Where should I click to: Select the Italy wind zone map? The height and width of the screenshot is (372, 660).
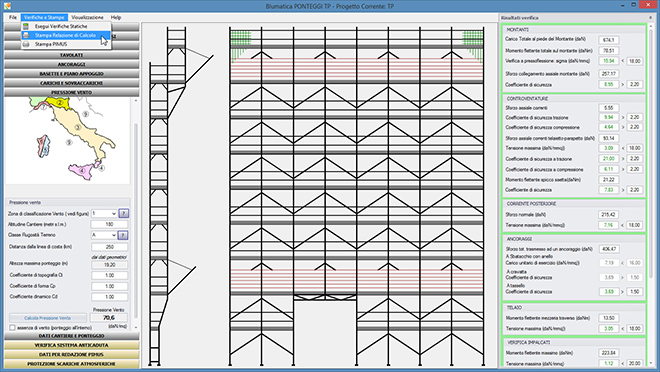(x=68, y=140)
